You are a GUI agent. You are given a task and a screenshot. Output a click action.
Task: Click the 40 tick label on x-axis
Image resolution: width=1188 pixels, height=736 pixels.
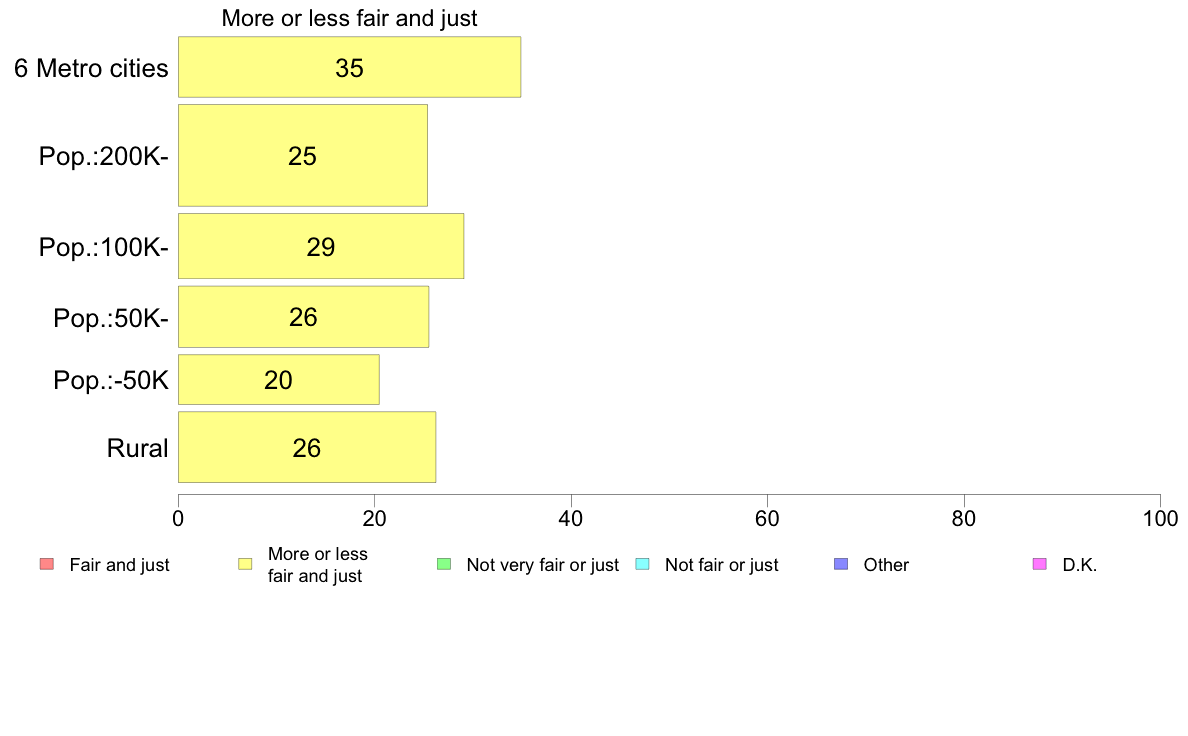click(x=571, y=518)
